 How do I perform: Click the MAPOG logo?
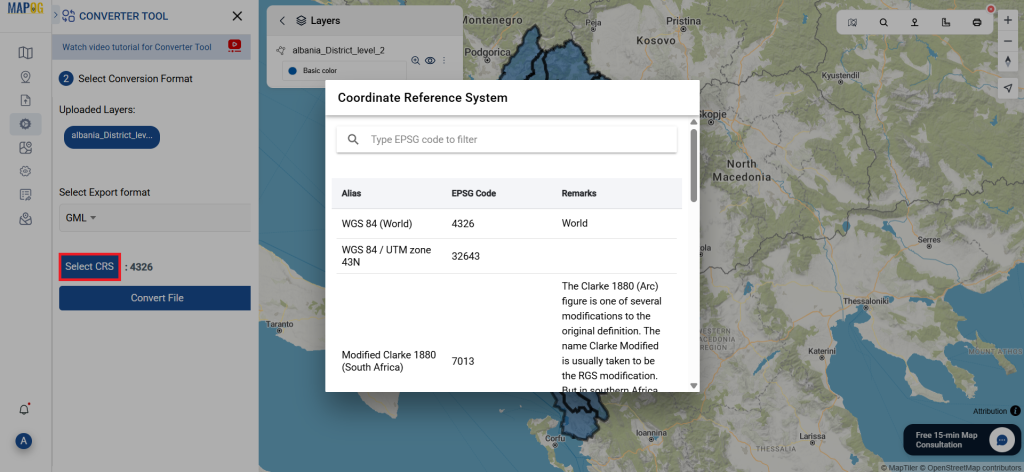point(25,9)
